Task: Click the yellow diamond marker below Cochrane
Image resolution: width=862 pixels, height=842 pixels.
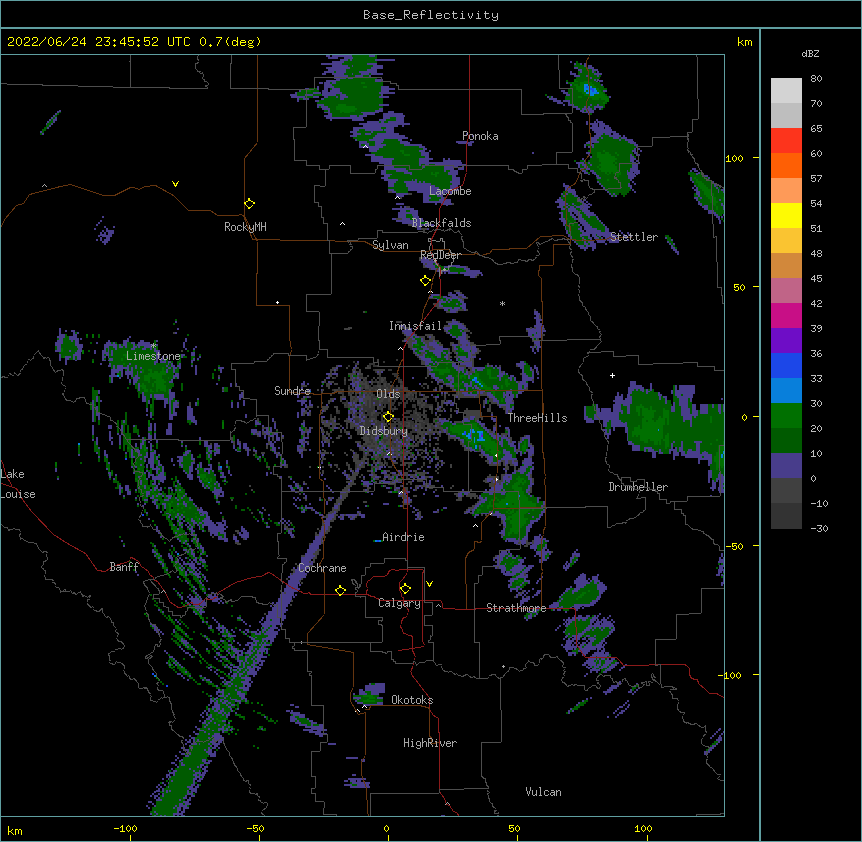Action: pyautogui.click(x=340, y=590)
